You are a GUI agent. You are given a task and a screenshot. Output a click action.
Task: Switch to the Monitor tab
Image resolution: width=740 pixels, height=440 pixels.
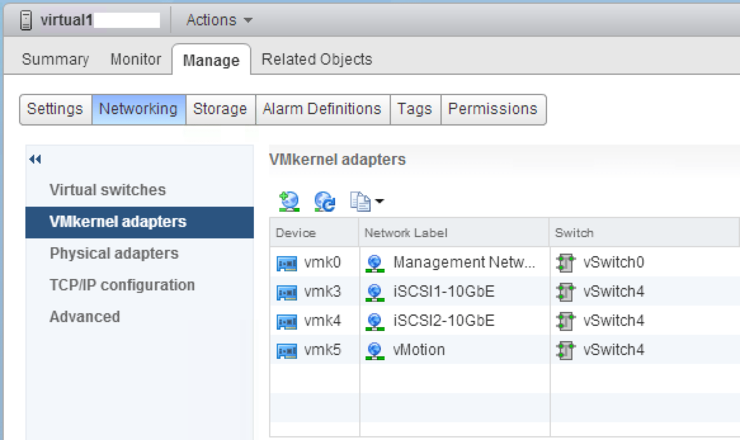point(135,59)
